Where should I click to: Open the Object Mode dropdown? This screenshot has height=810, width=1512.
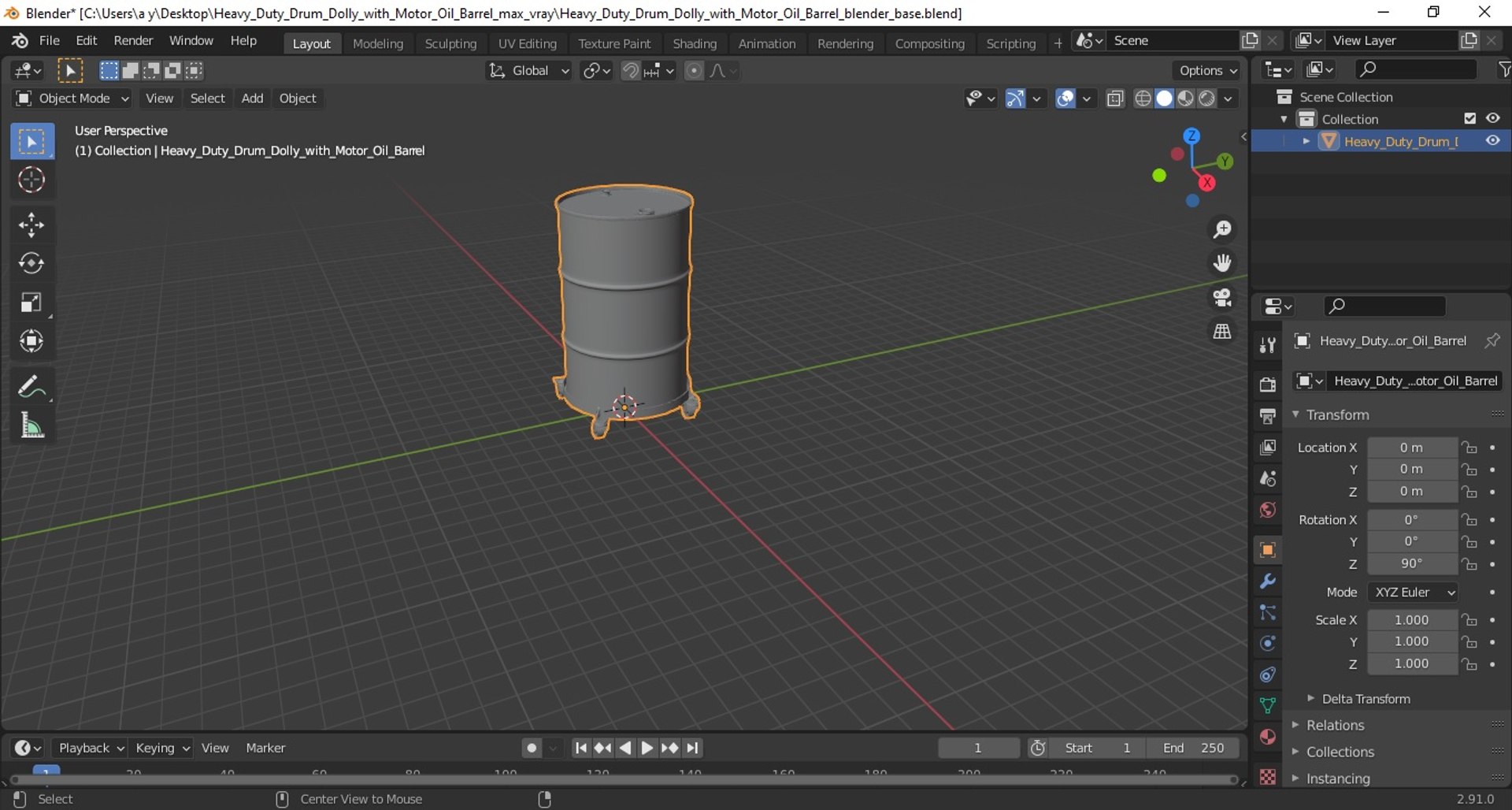[72, 98]
